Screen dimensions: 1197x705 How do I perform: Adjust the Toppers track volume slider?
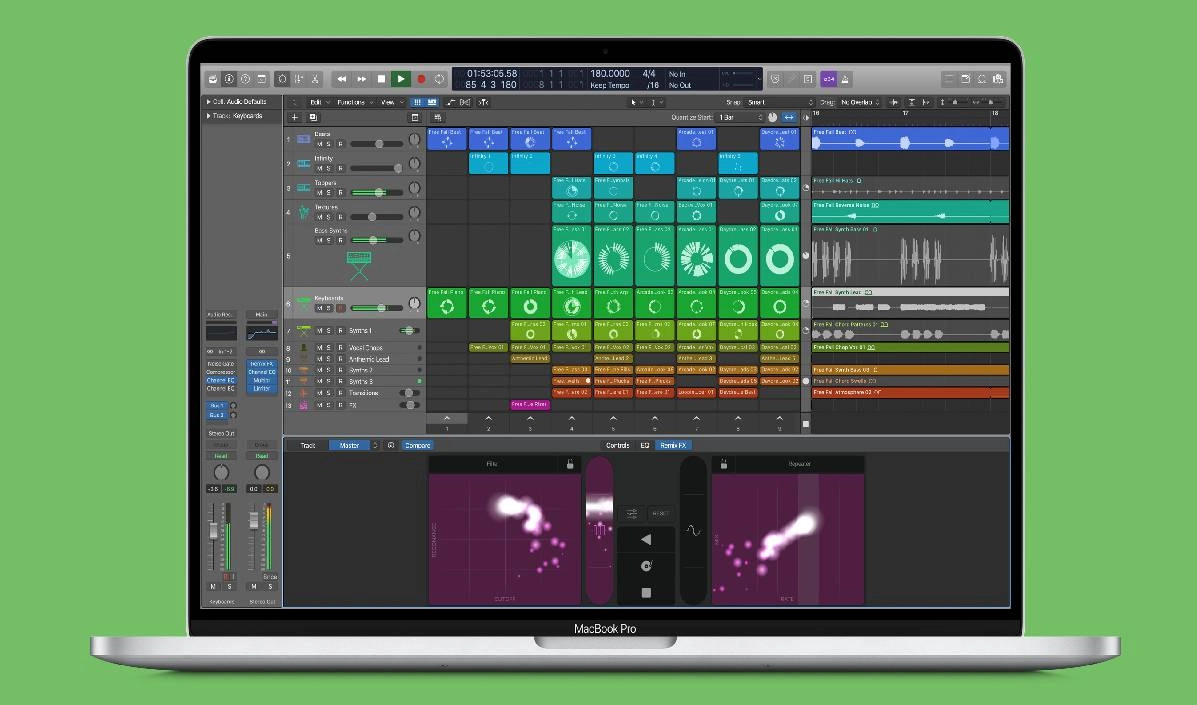(376, 193)
